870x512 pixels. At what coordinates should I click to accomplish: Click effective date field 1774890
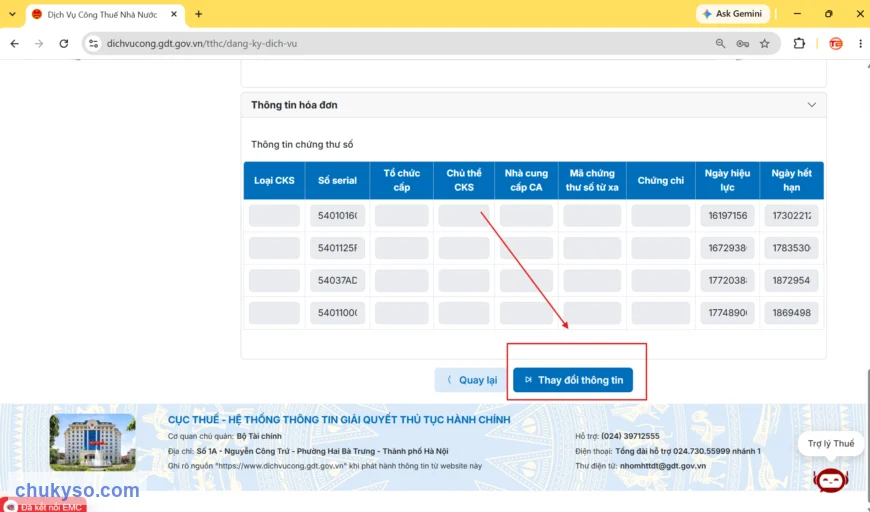point(727,313)
